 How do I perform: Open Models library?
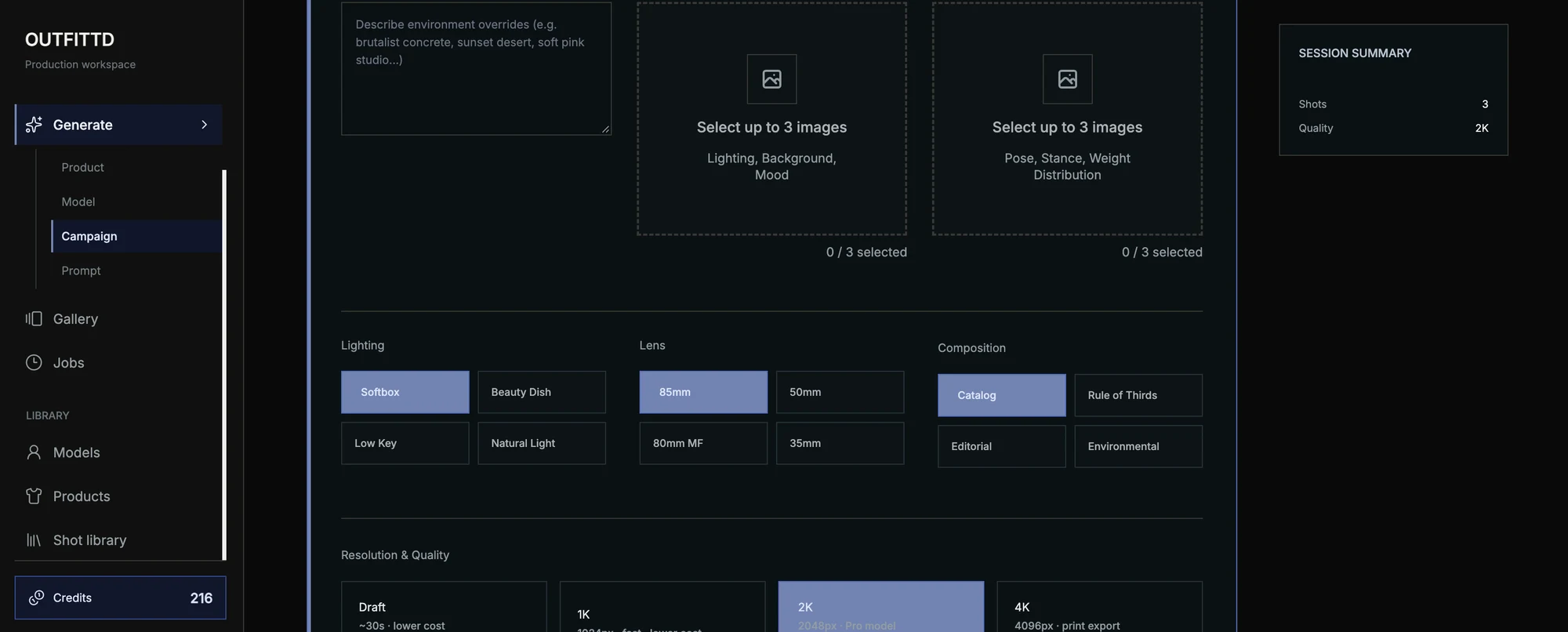click(118, 452)
